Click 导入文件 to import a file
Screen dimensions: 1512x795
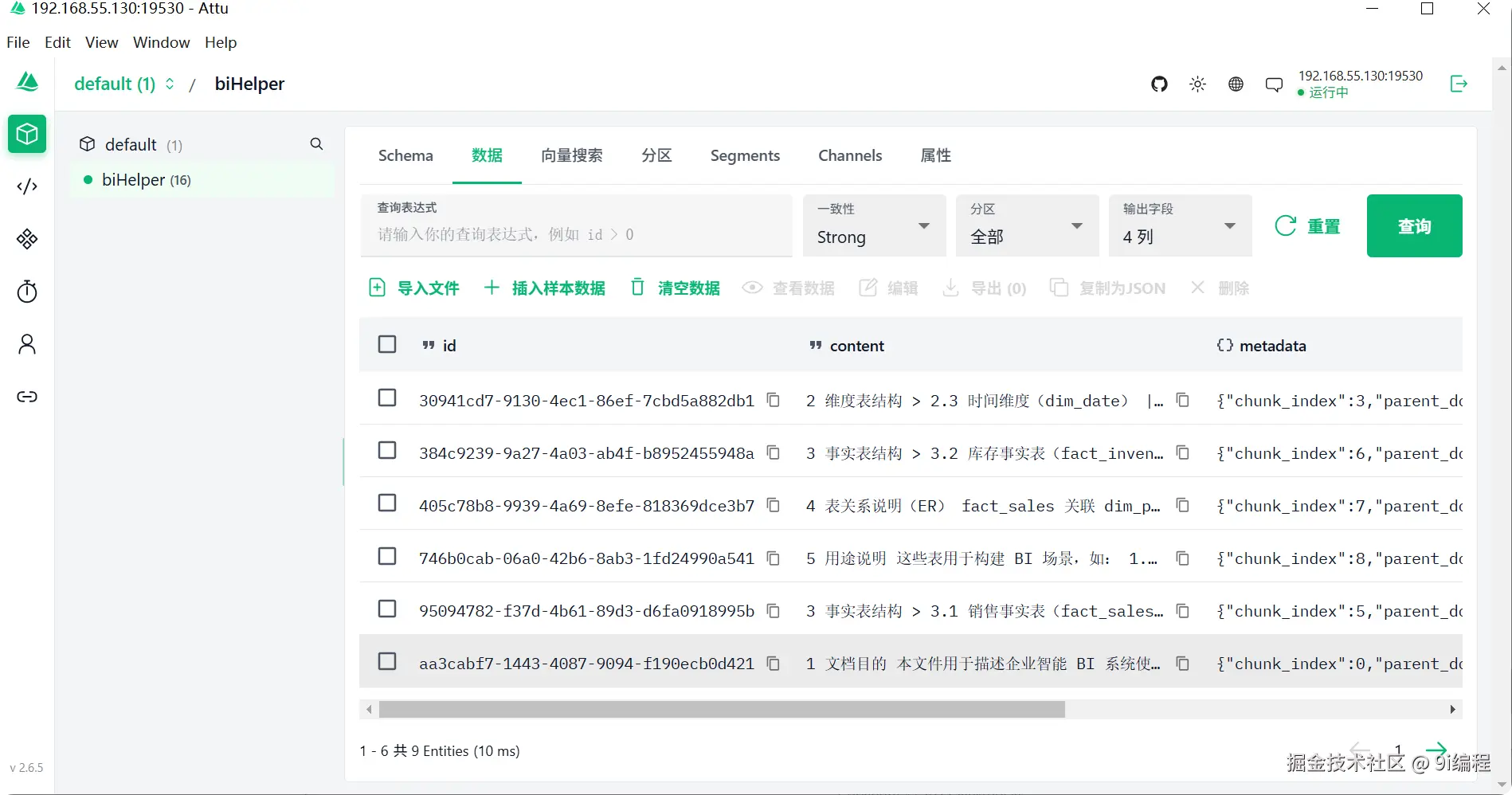tap(414, 288)
